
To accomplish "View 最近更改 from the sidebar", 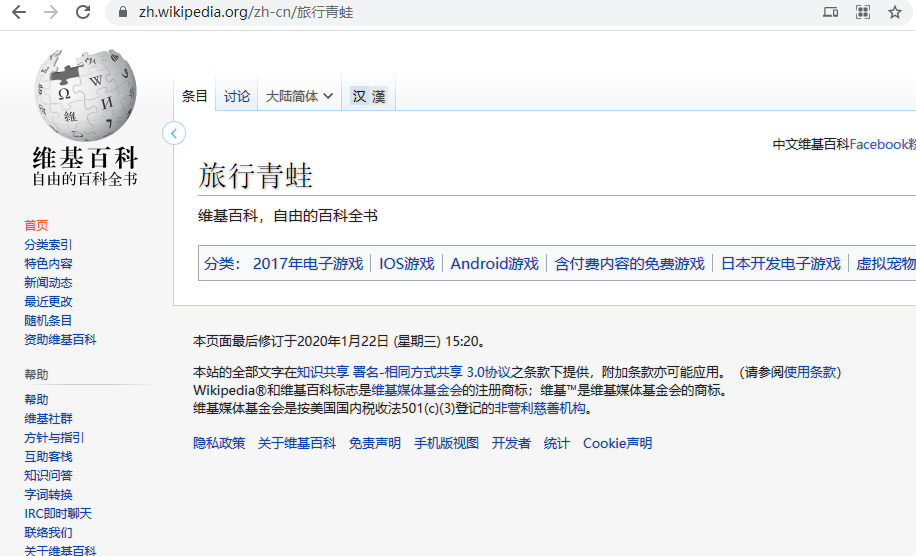I will (48, 301).
